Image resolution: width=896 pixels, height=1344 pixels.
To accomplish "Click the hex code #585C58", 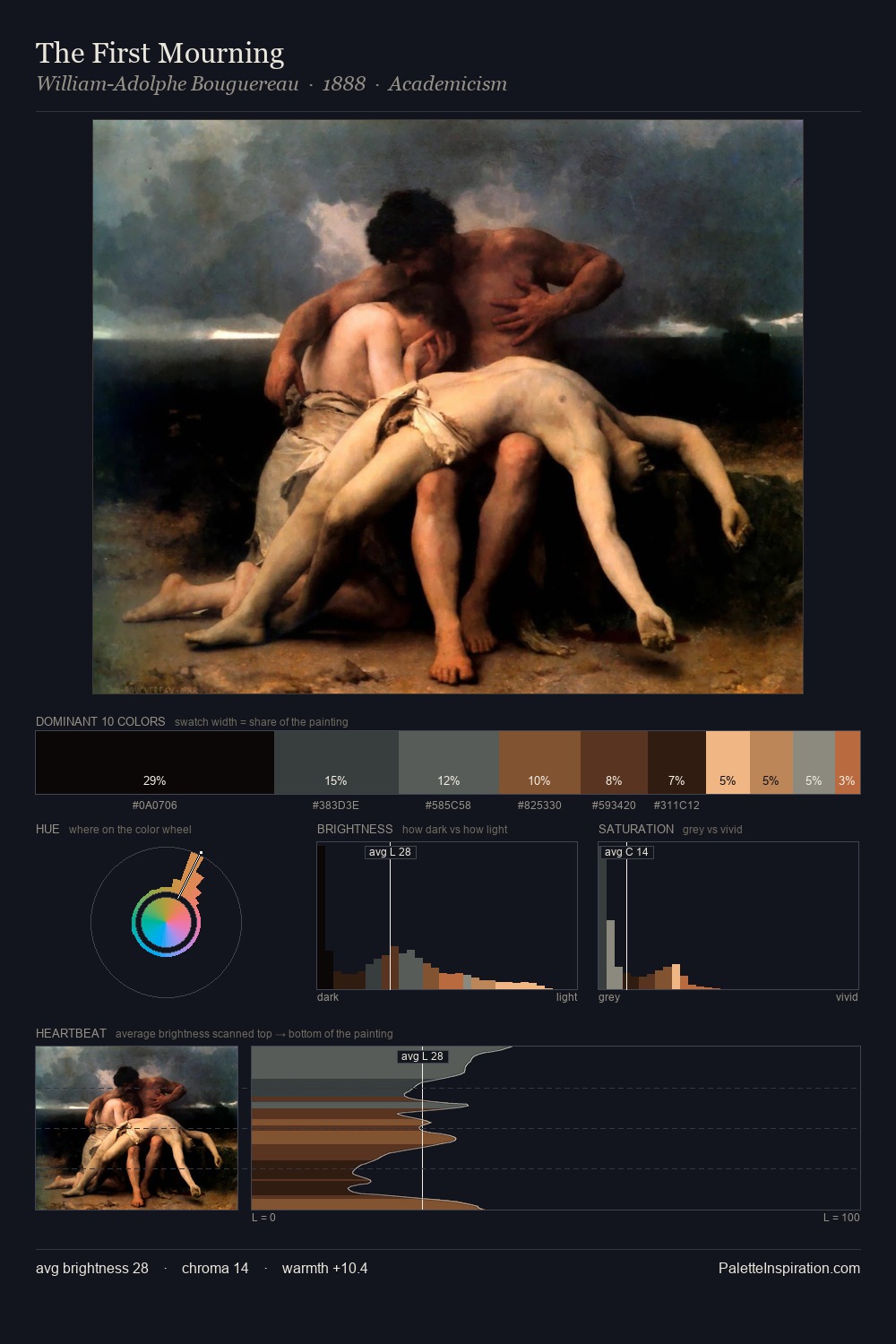I will pos(448,806).
